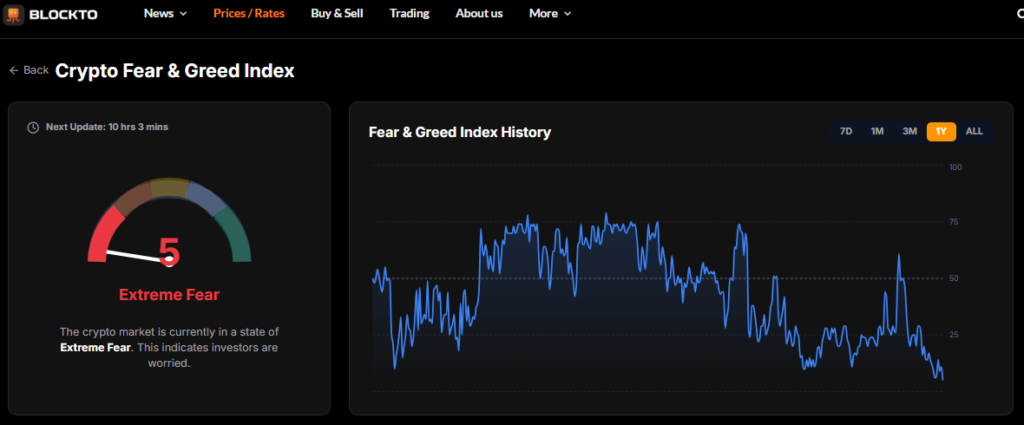Switch chart to 1M range
This screenshot has height=425, width=1024.
pyautogui.click(x=877, y=131)
